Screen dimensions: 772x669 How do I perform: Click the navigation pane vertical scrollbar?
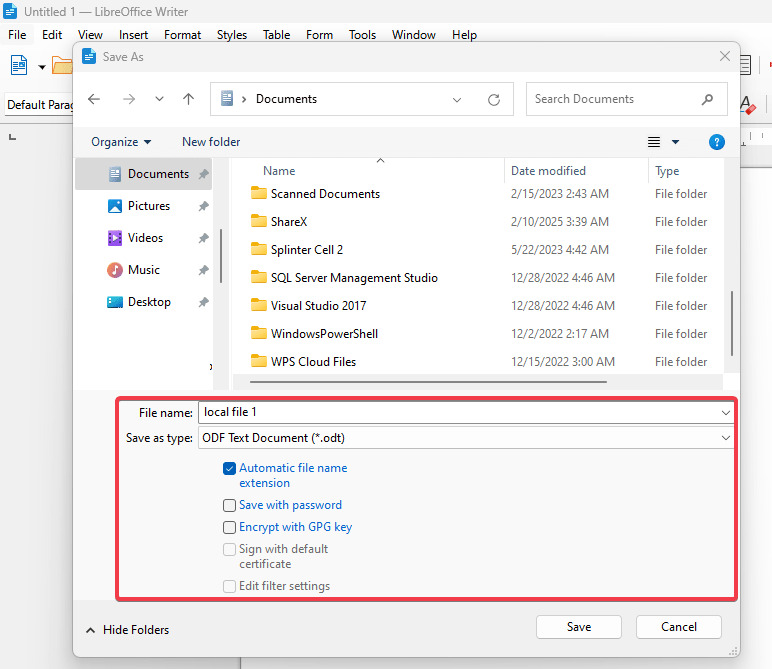[221, 256]
